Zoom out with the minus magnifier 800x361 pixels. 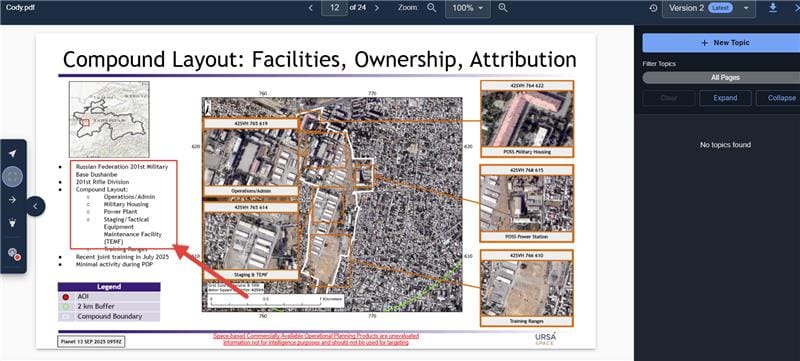click(432, 8)
